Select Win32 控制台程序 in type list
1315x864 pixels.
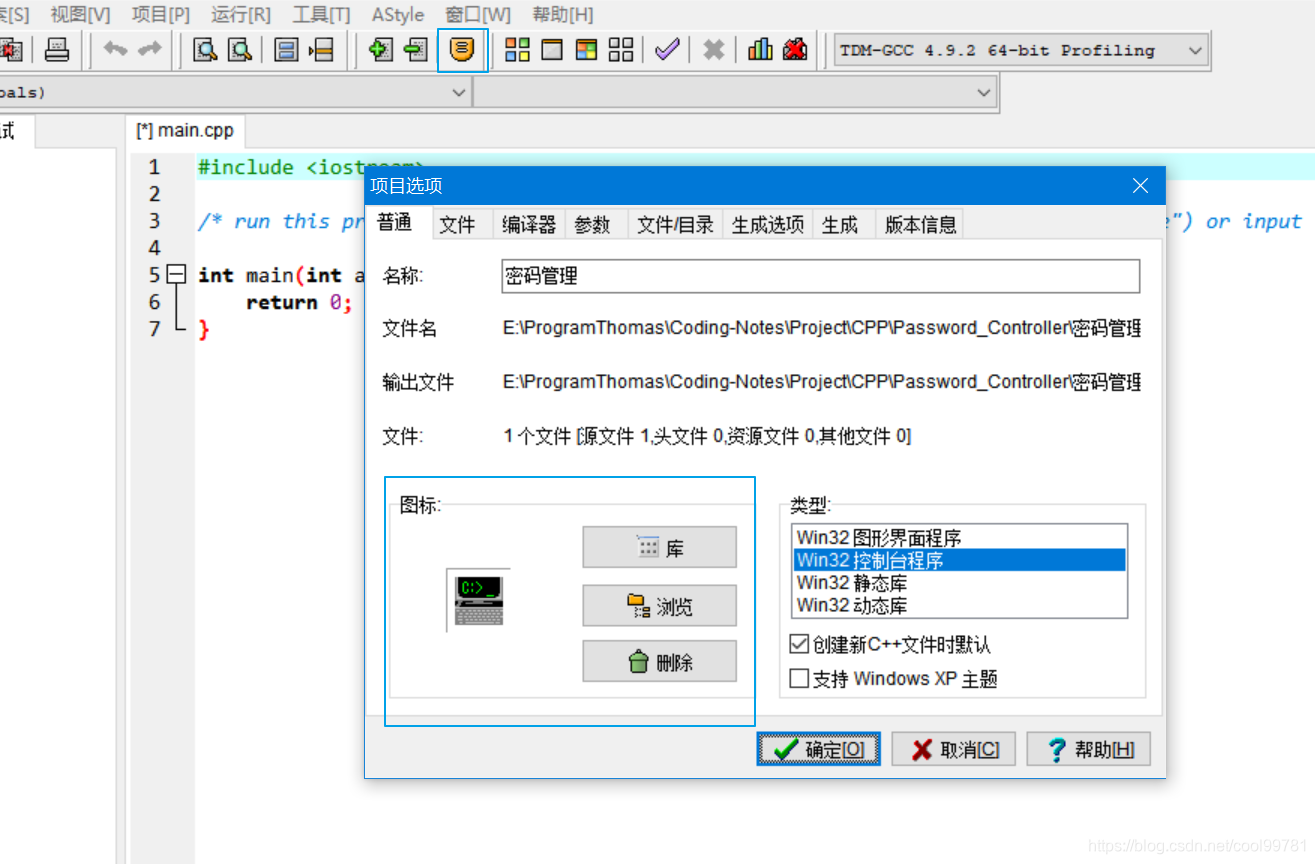click(960, 560)
